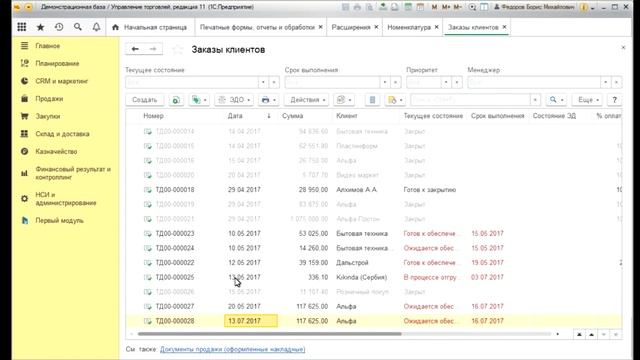Open the reports dropdown after Действия

tap(344, 100)
